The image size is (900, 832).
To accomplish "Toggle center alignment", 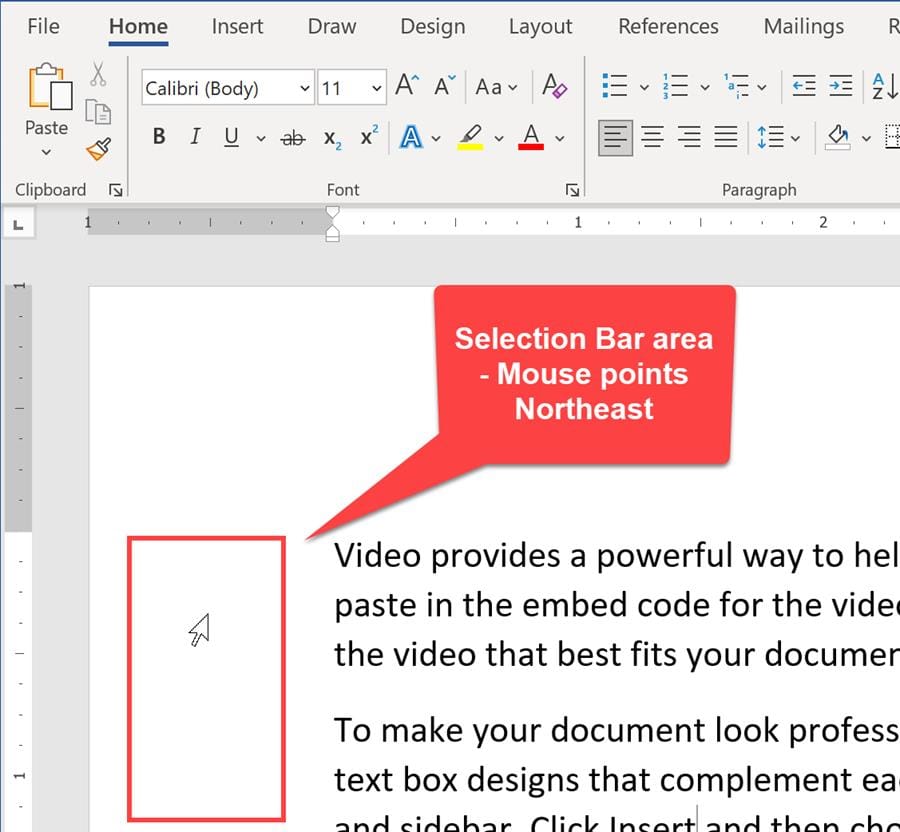I will (652, 137).
